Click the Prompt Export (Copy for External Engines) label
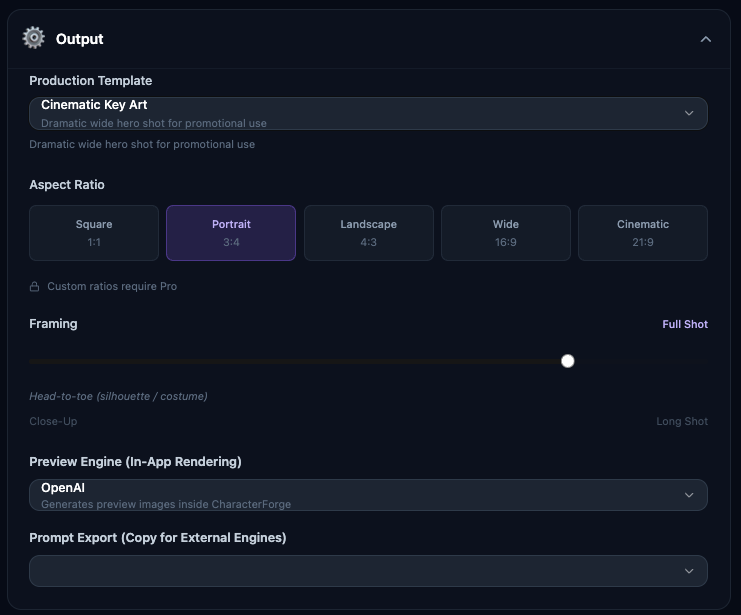741x615 pixels. 158,538
